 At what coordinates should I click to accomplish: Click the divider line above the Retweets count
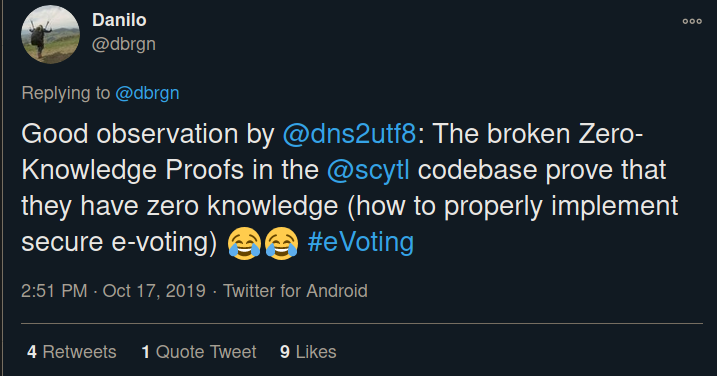click(362, 323)
